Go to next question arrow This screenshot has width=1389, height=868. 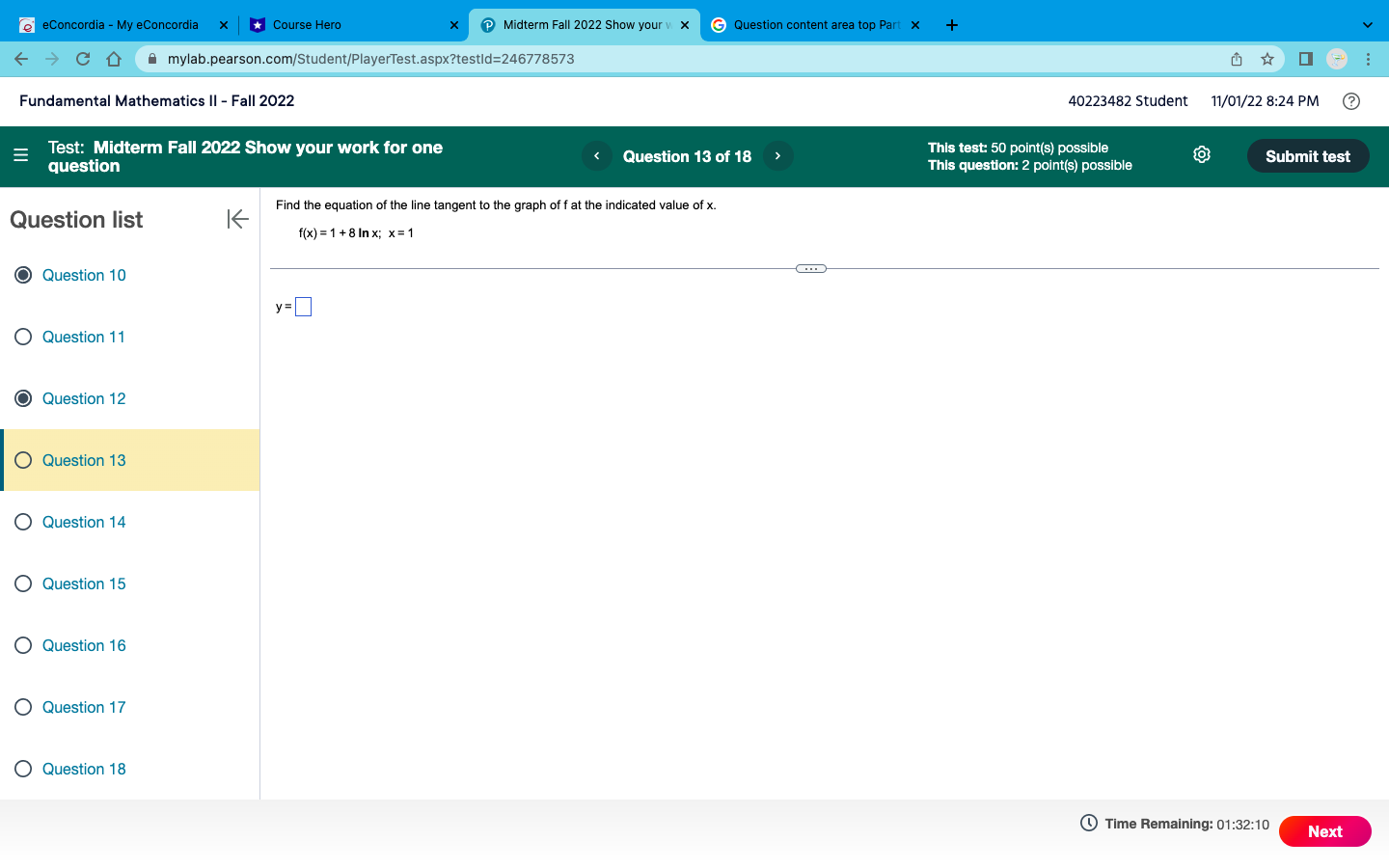[x=777, y=156]
